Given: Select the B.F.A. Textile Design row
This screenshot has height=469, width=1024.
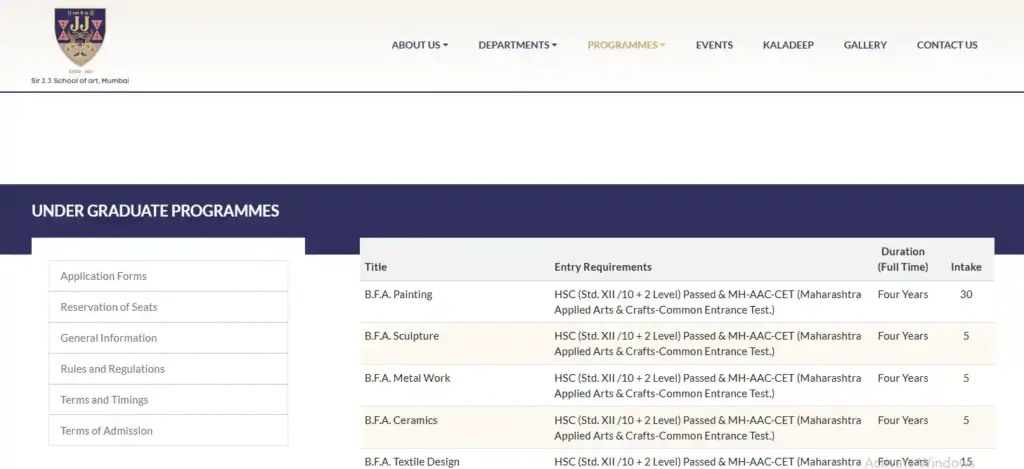Looking at the screenshot, I should point(412,462).
